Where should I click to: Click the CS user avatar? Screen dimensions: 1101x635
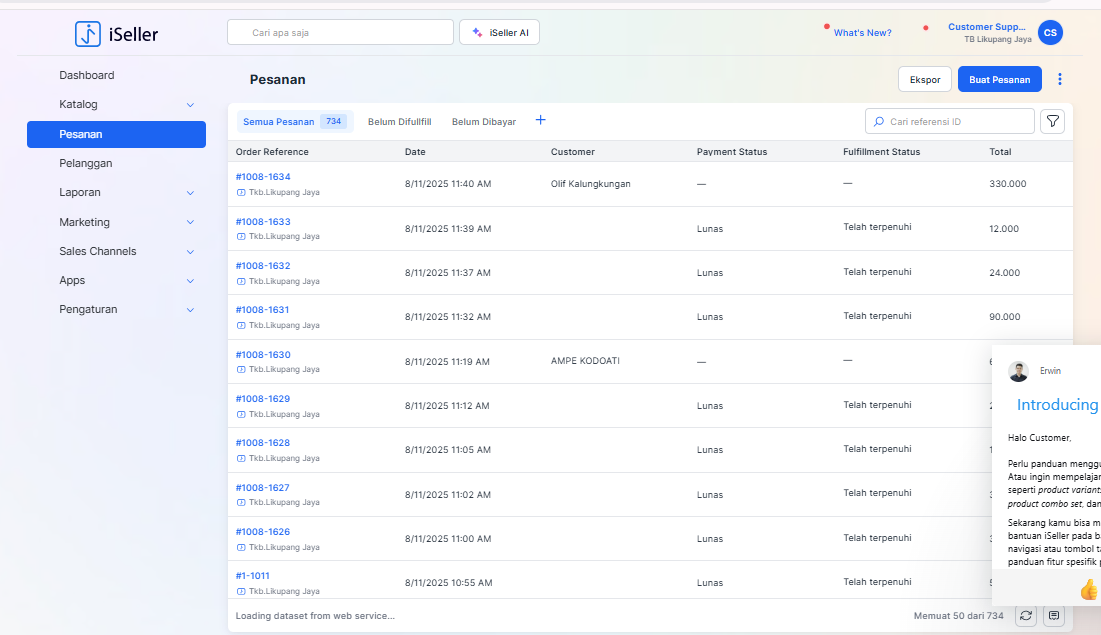coord(1050,33)
